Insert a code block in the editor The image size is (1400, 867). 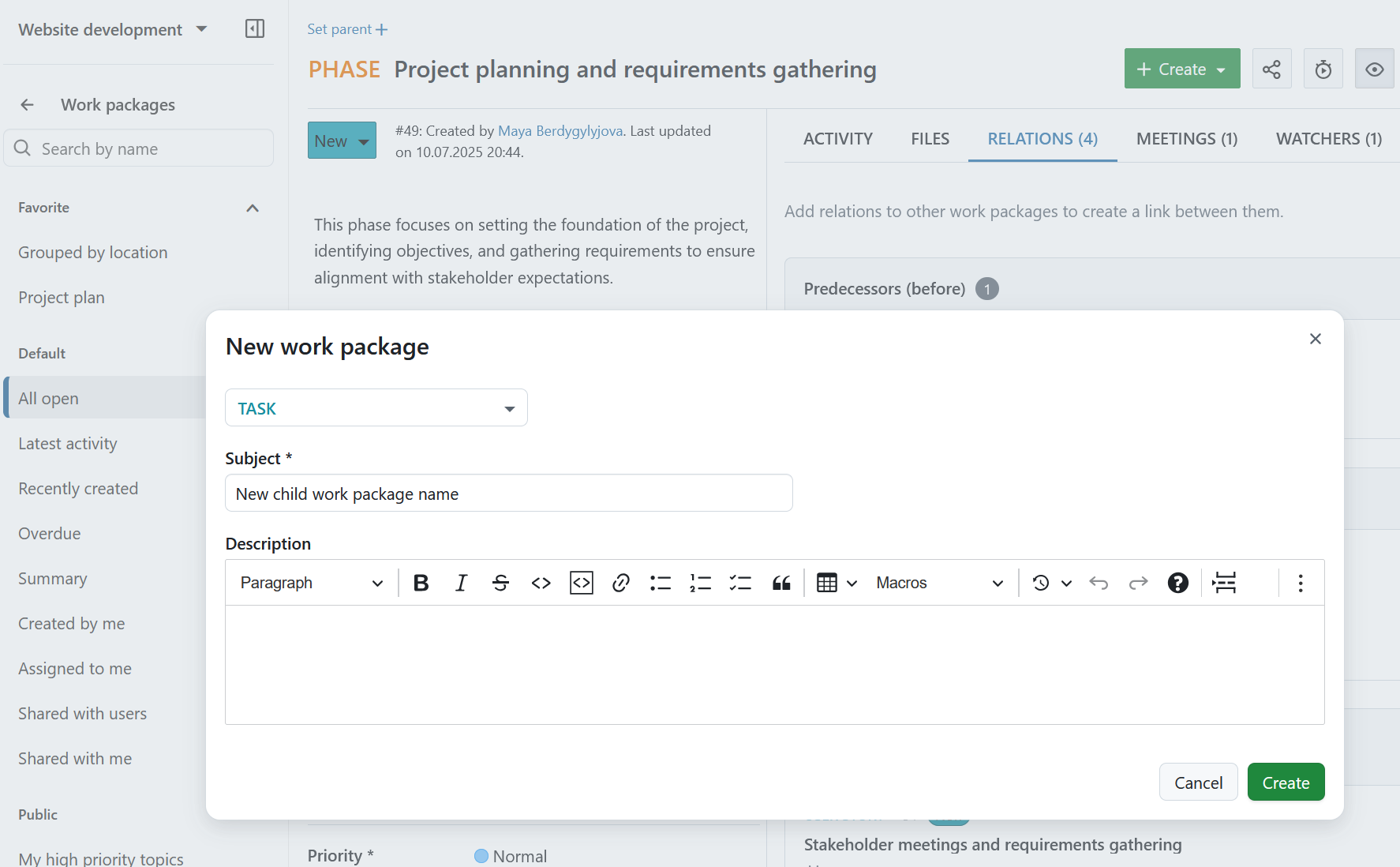pyautogui.click(x=581, y=583)
